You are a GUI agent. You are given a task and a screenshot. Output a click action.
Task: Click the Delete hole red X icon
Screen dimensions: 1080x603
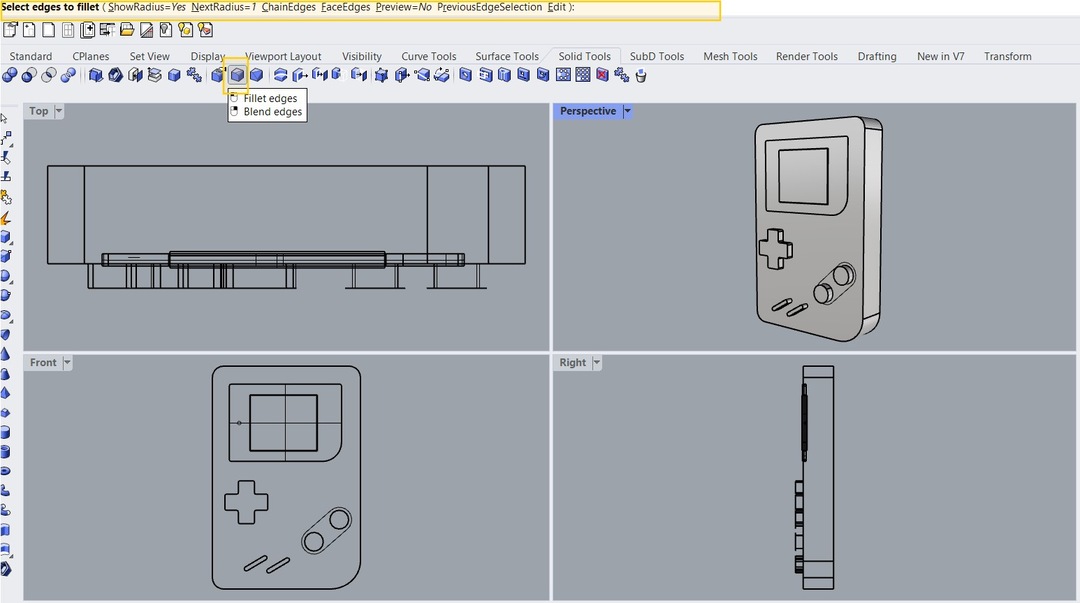pos(602,75)
